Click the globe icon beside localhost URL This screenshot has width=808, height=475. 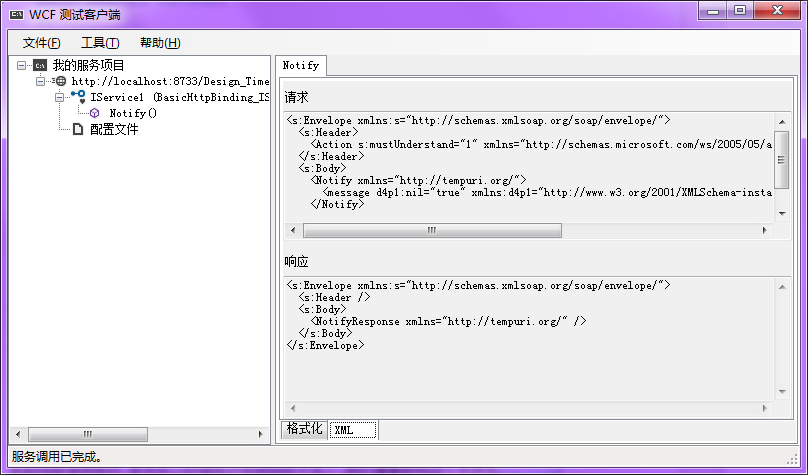click(x=61, y=81)
